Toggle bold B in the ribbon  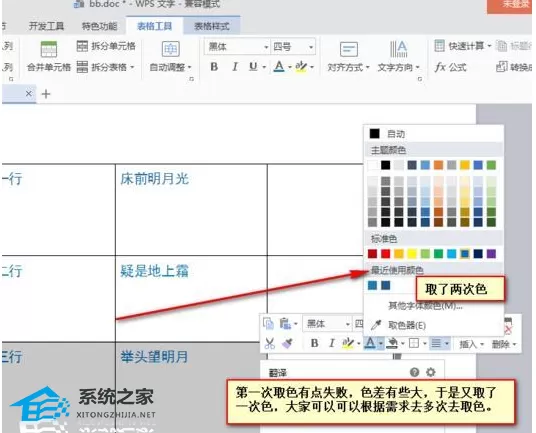[214, 67]
